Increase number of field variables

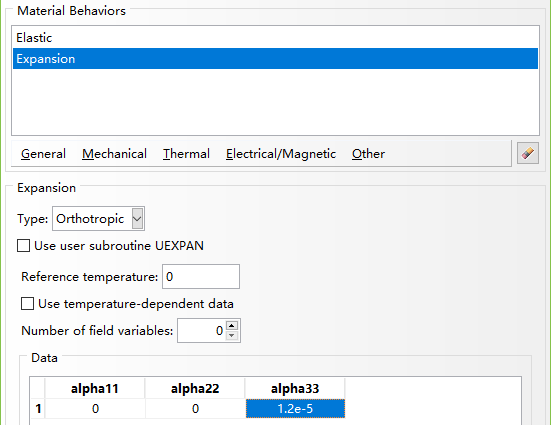pos(232,325)
